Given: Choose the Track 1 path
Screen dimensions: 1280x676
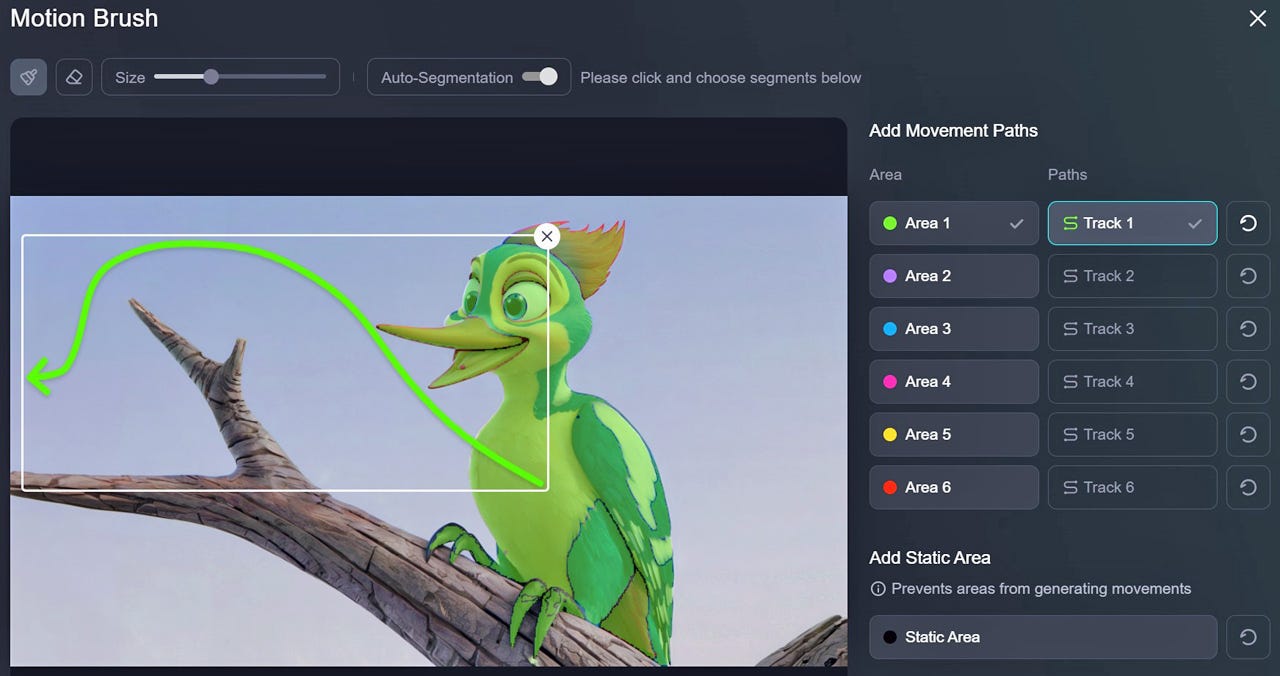Looking at the screenshot, I should click(1132, 223).
